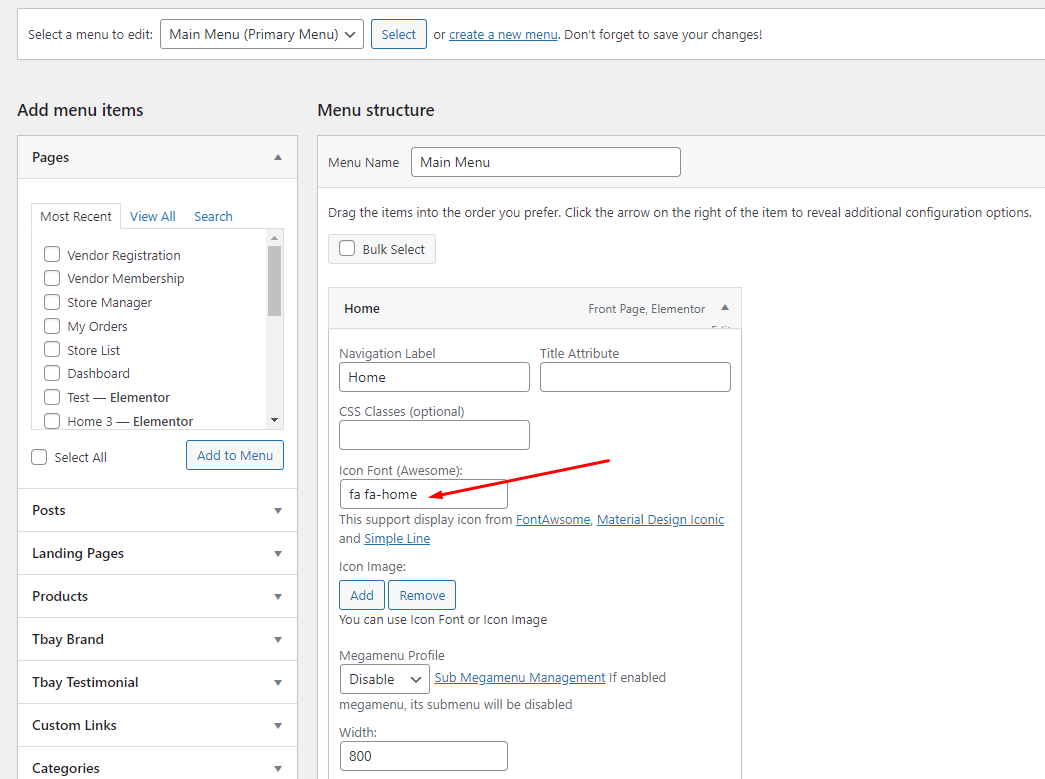Open Sub Megamenu Management link

[520, 678]
